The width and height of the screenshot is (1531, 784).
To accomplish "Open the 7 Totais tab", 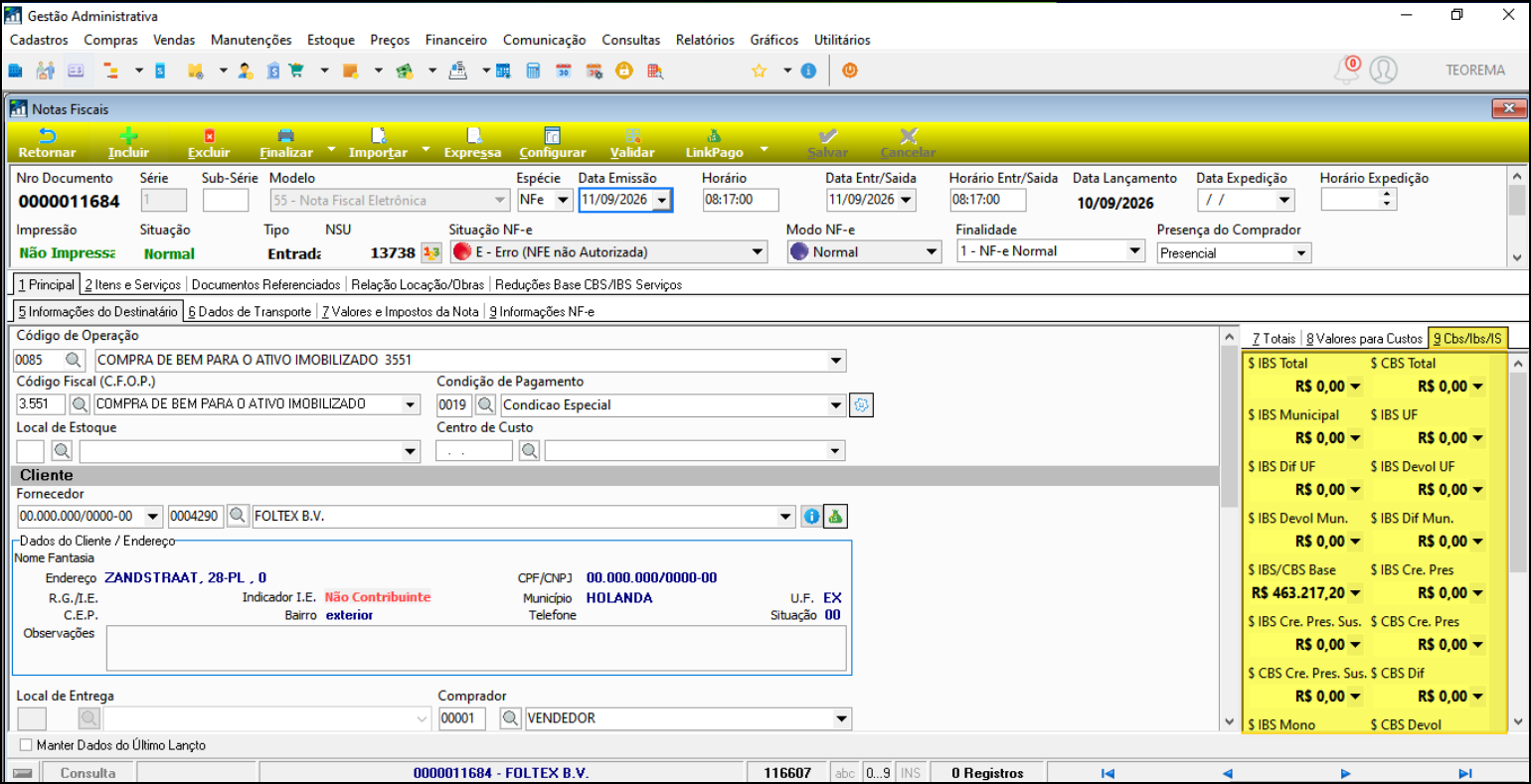I will click(x=1274, y=339).
